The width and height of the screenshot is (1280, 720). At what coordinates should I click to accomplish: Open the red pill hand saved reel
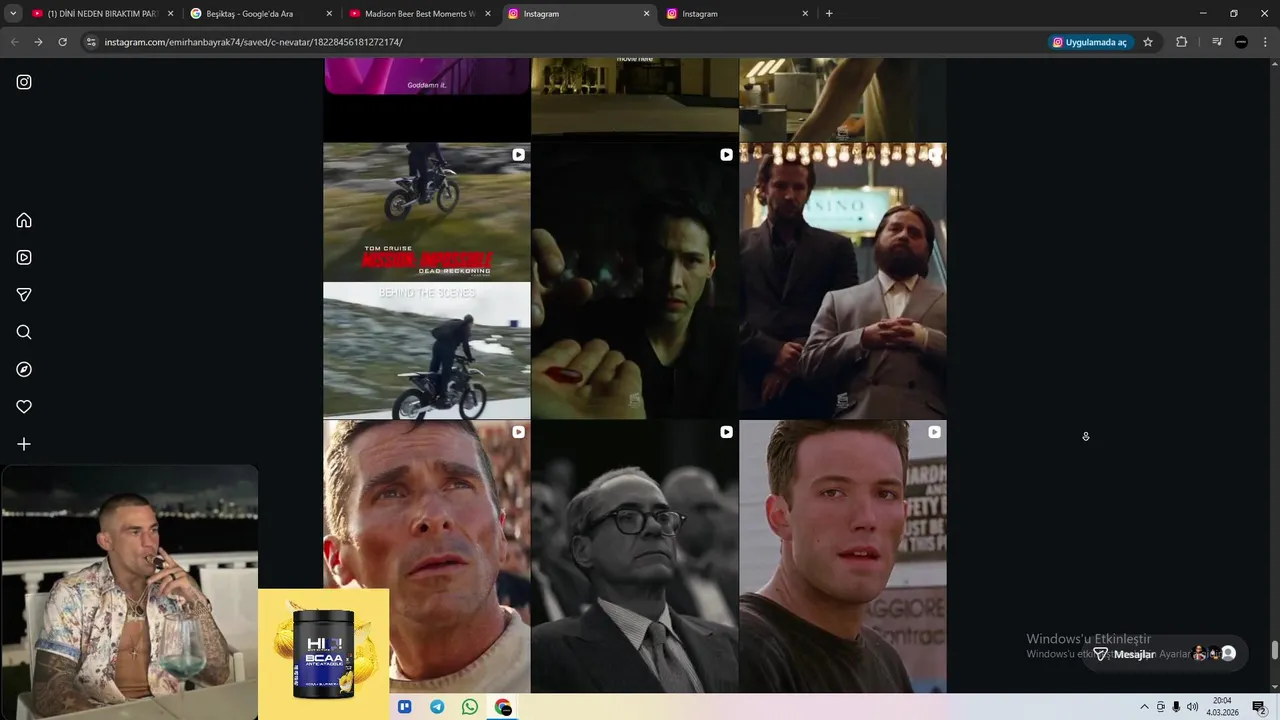(635, 281)
